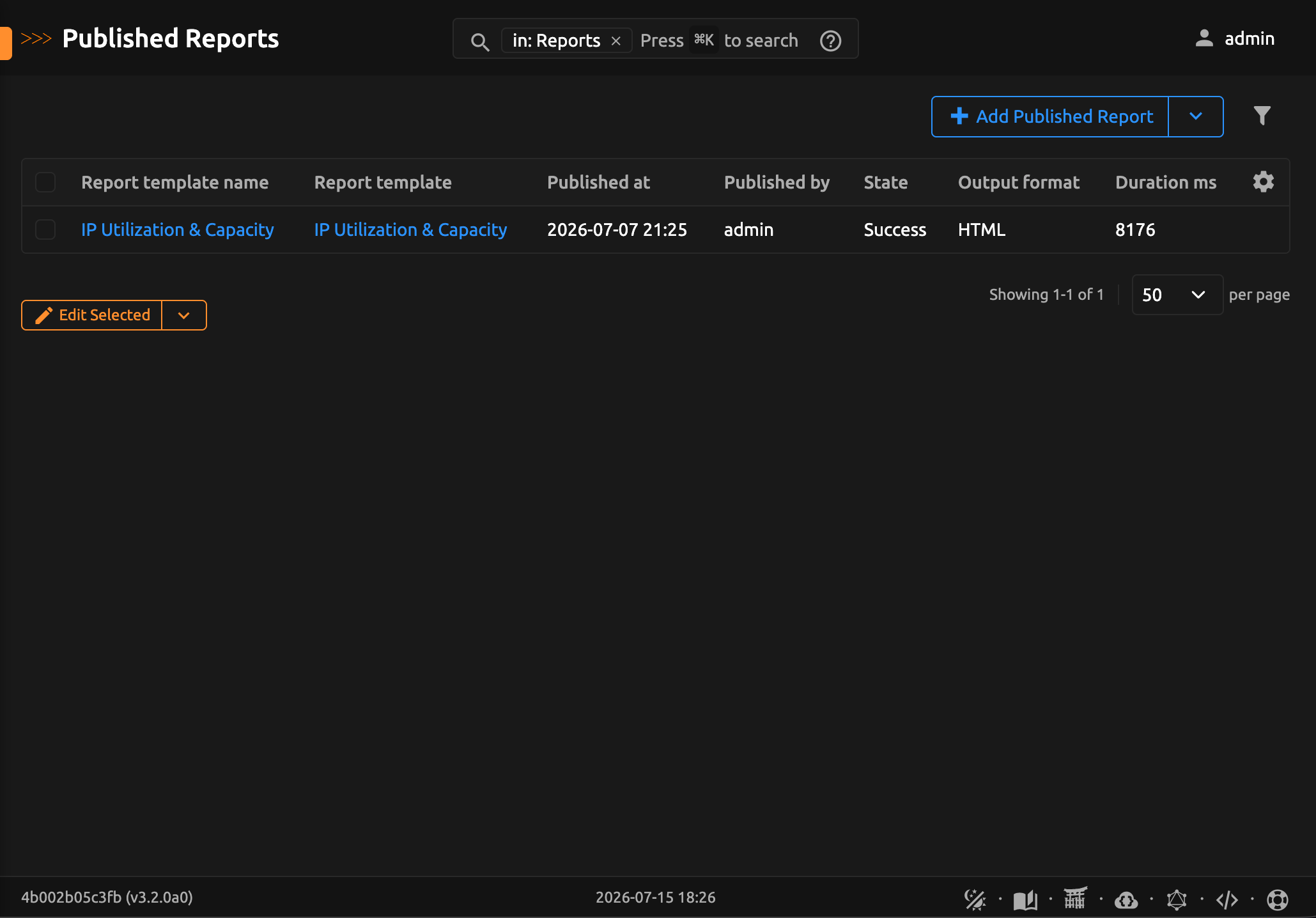Click the filter funnel icon
This screenshot has width=1316, height=918.
point(1262,116)
